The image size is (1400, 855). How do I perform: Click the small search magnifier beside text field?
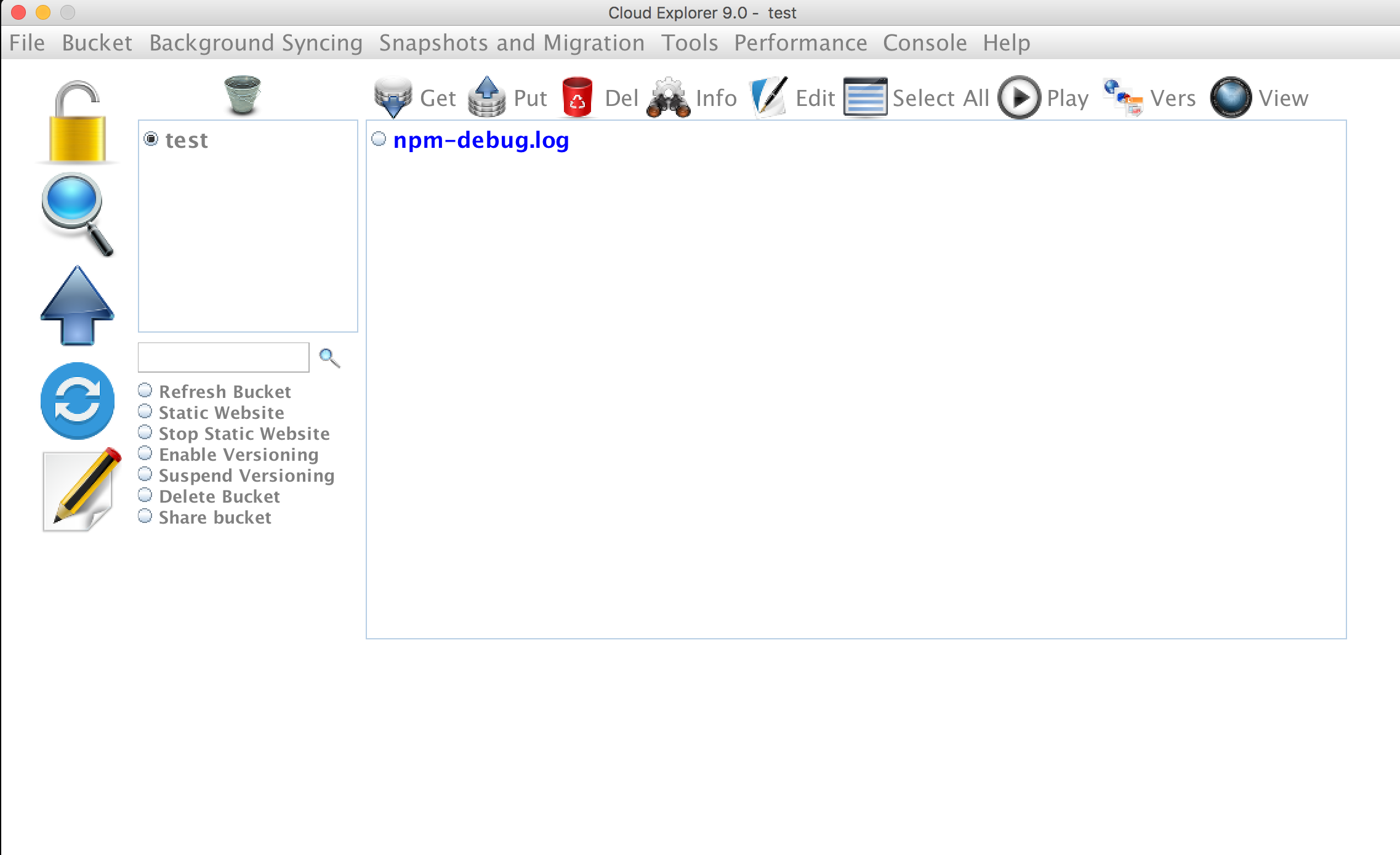[329, 357]
